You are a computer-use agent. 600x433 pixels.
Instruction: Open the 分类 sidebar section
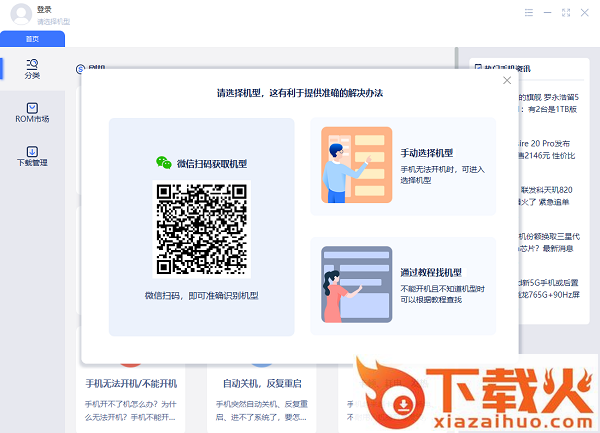(x=32, y=69)
